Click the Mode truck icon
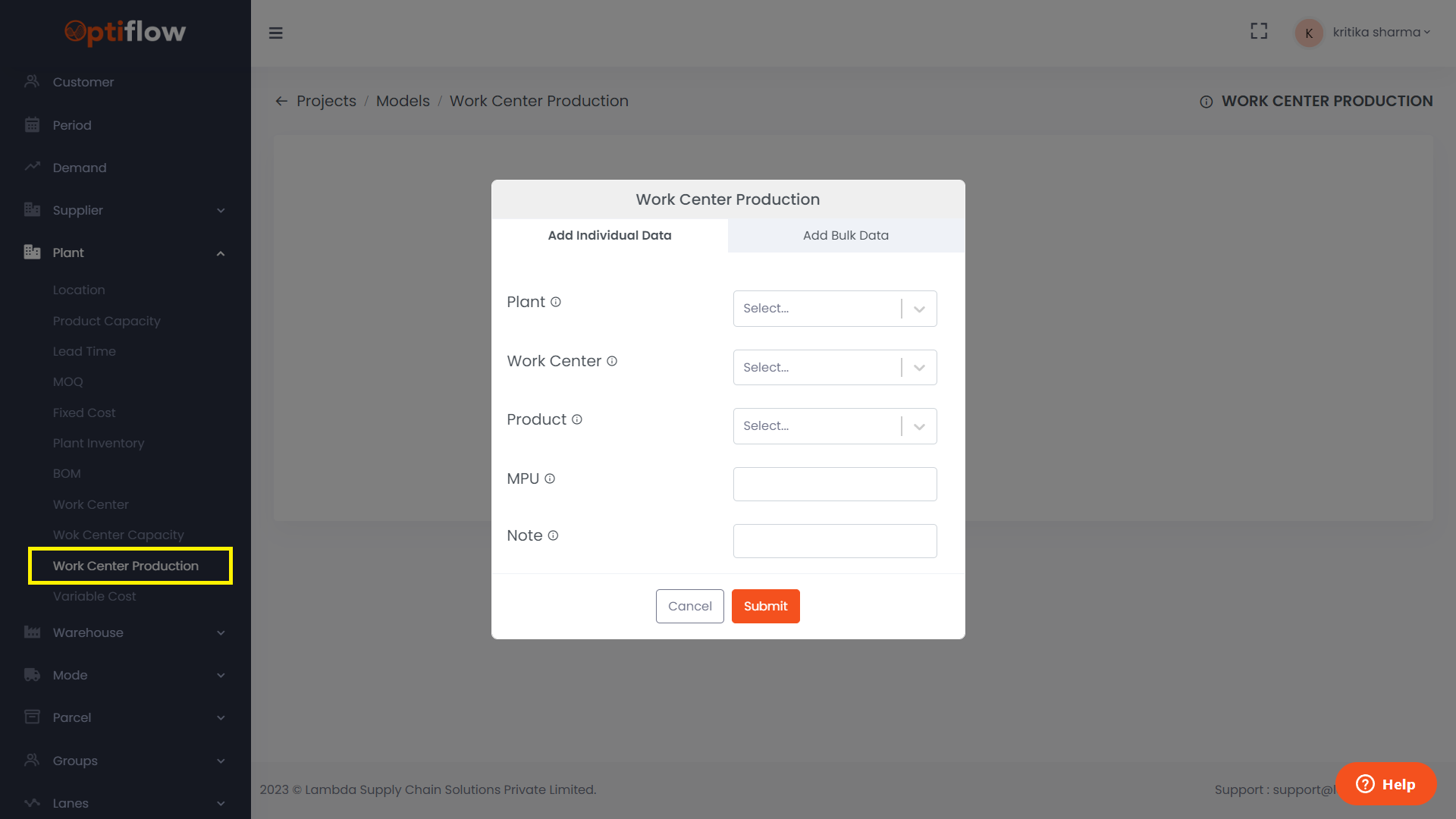Viewport: 1456px width, 819px height. 33,675
